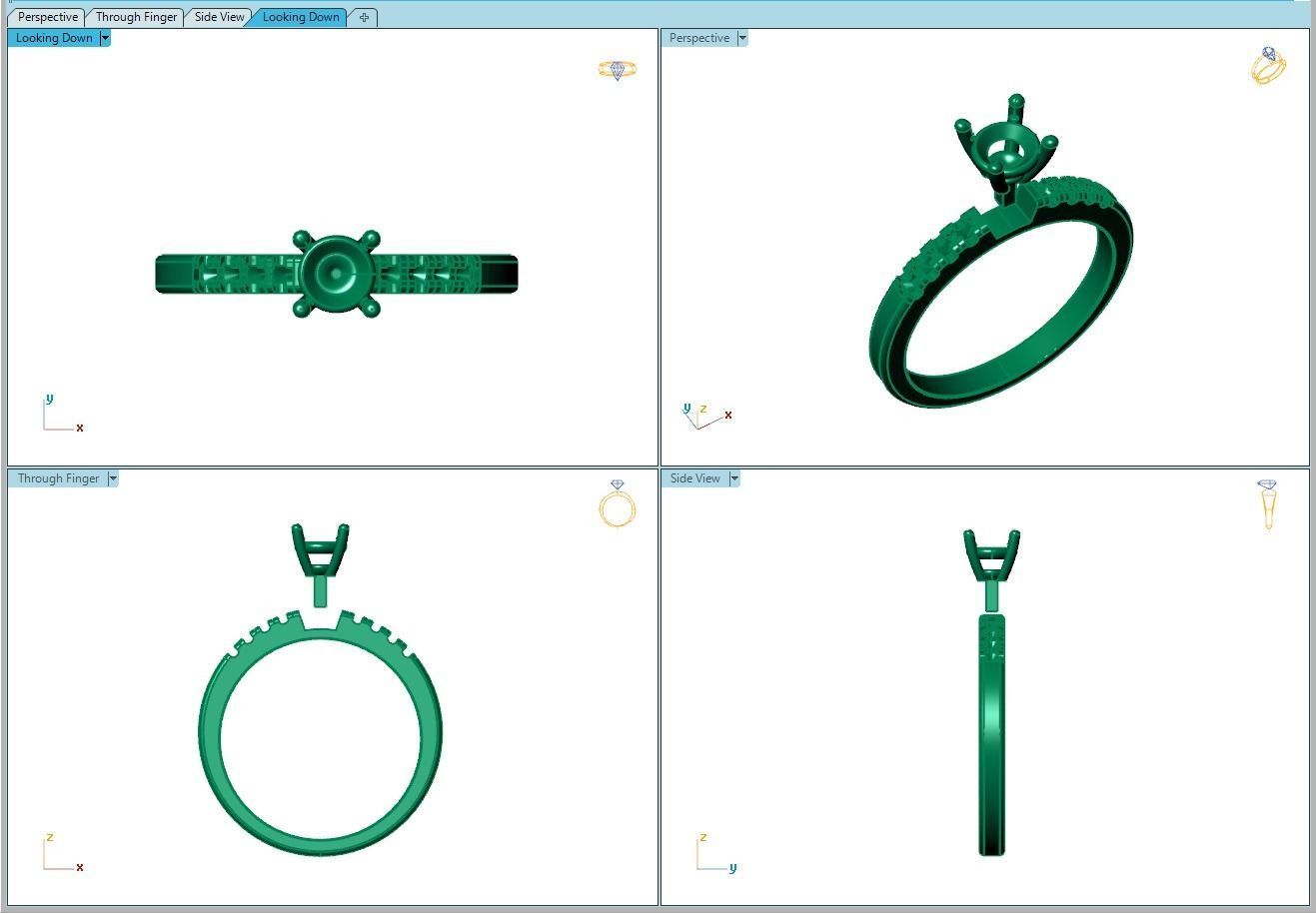
Task: Click the angled ring icon in Perspective viewport
Action: tap(1268, 65)
